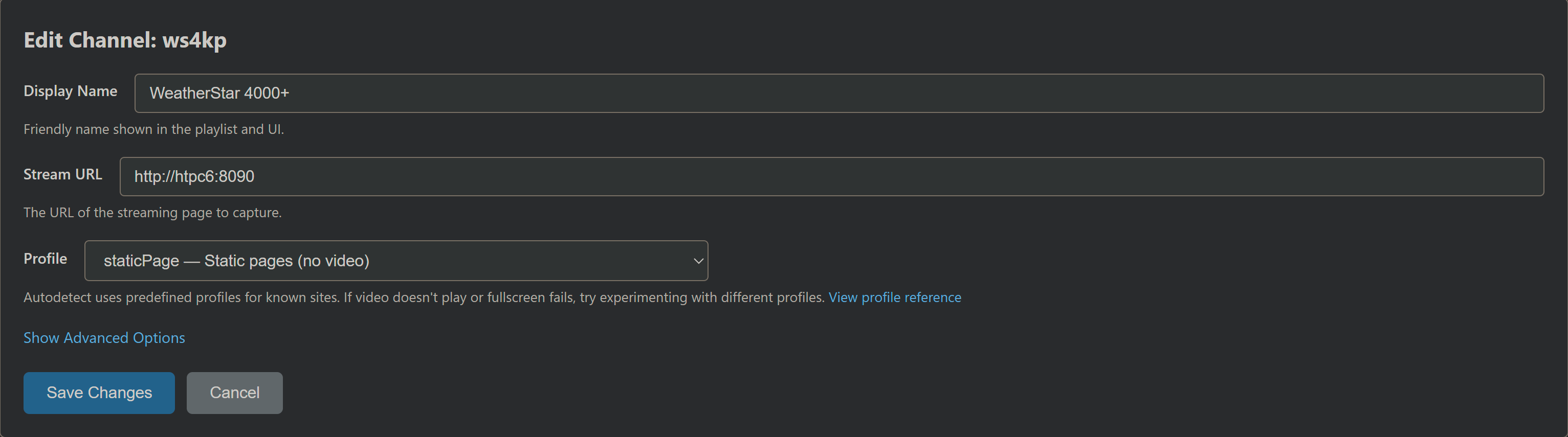Image resolution: width=1568 pixels, height=437 pixels.
Task: Cancel editing the channel
Action: click(x=234, y=393)
